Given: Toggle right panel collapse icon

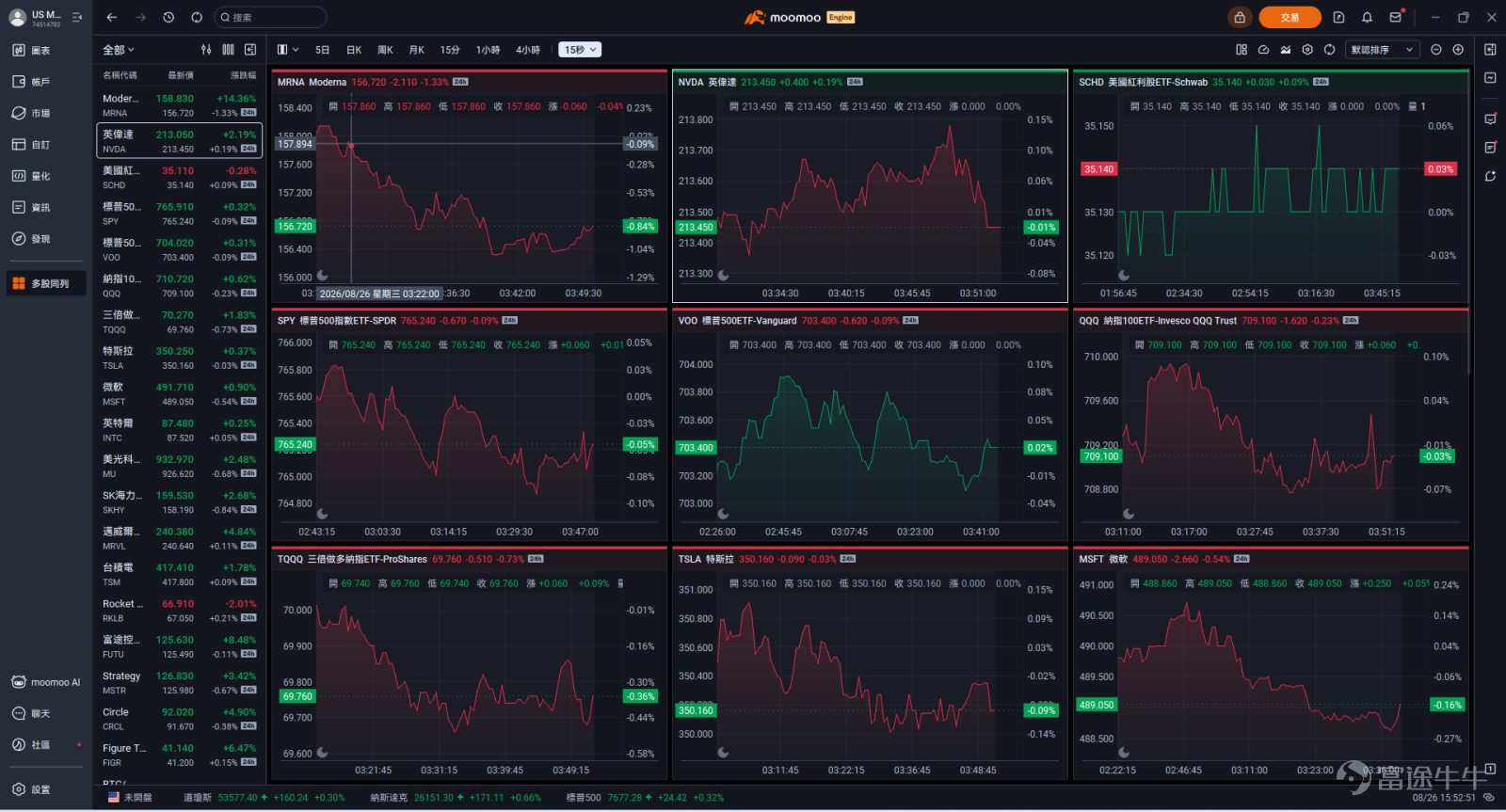Looking at the screenshot, I should coord(1490,49).
